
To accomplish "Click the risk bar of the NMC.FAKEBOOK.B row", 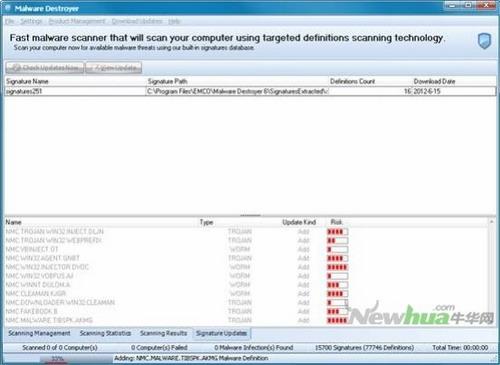I will pyautogui.click(x=337, y=311).
